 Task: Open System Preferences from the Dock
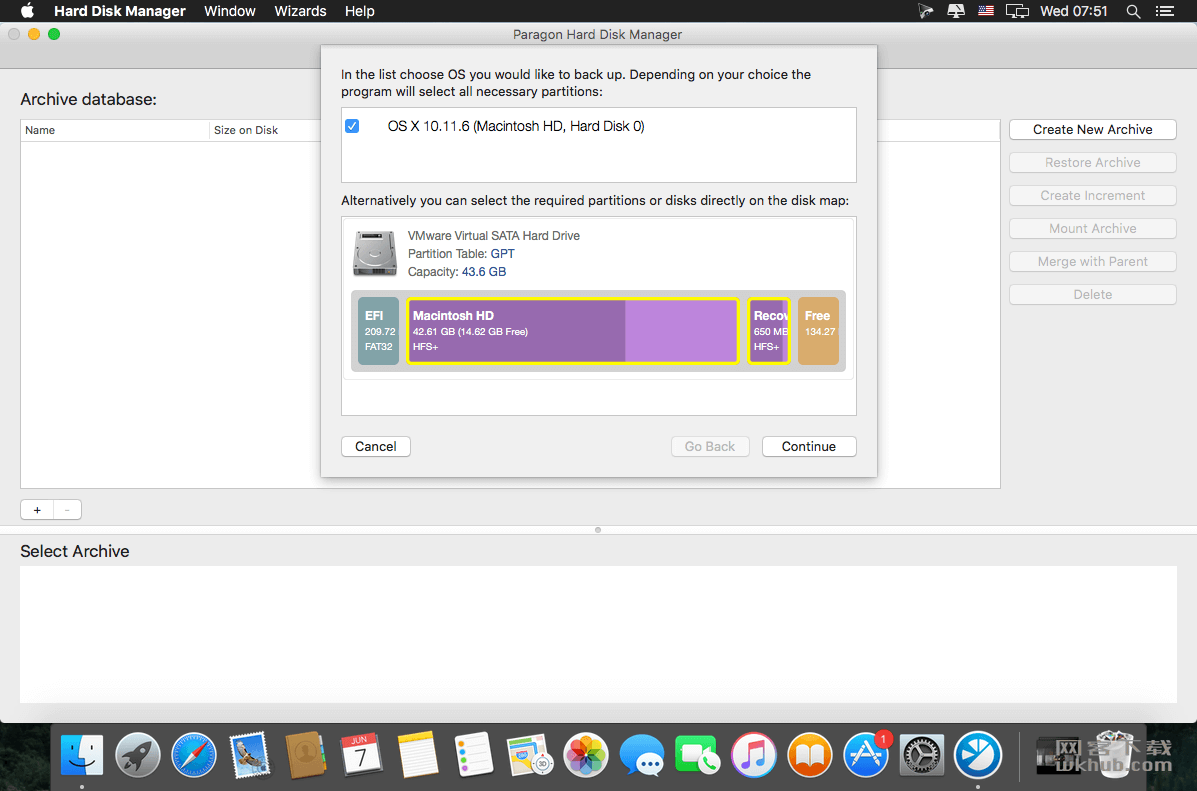pos(921,755)
